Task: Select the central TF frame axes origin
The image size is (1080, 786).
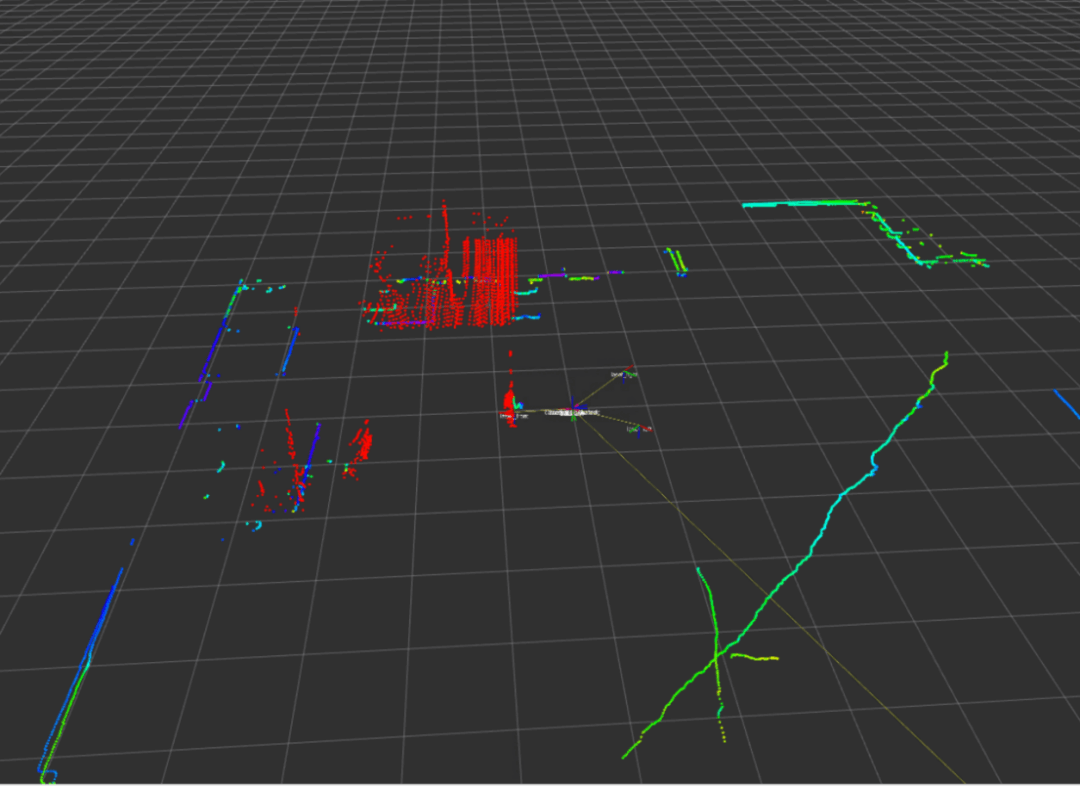Action: (574, 412)
